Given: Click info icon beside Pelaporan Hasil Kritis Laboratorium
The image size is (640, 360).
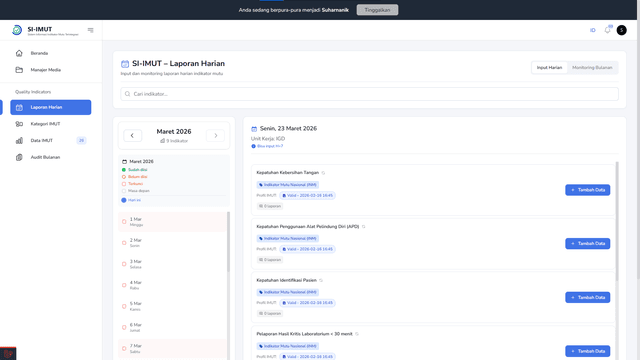Looking at the screenshot, I should [x=357, y=334].
